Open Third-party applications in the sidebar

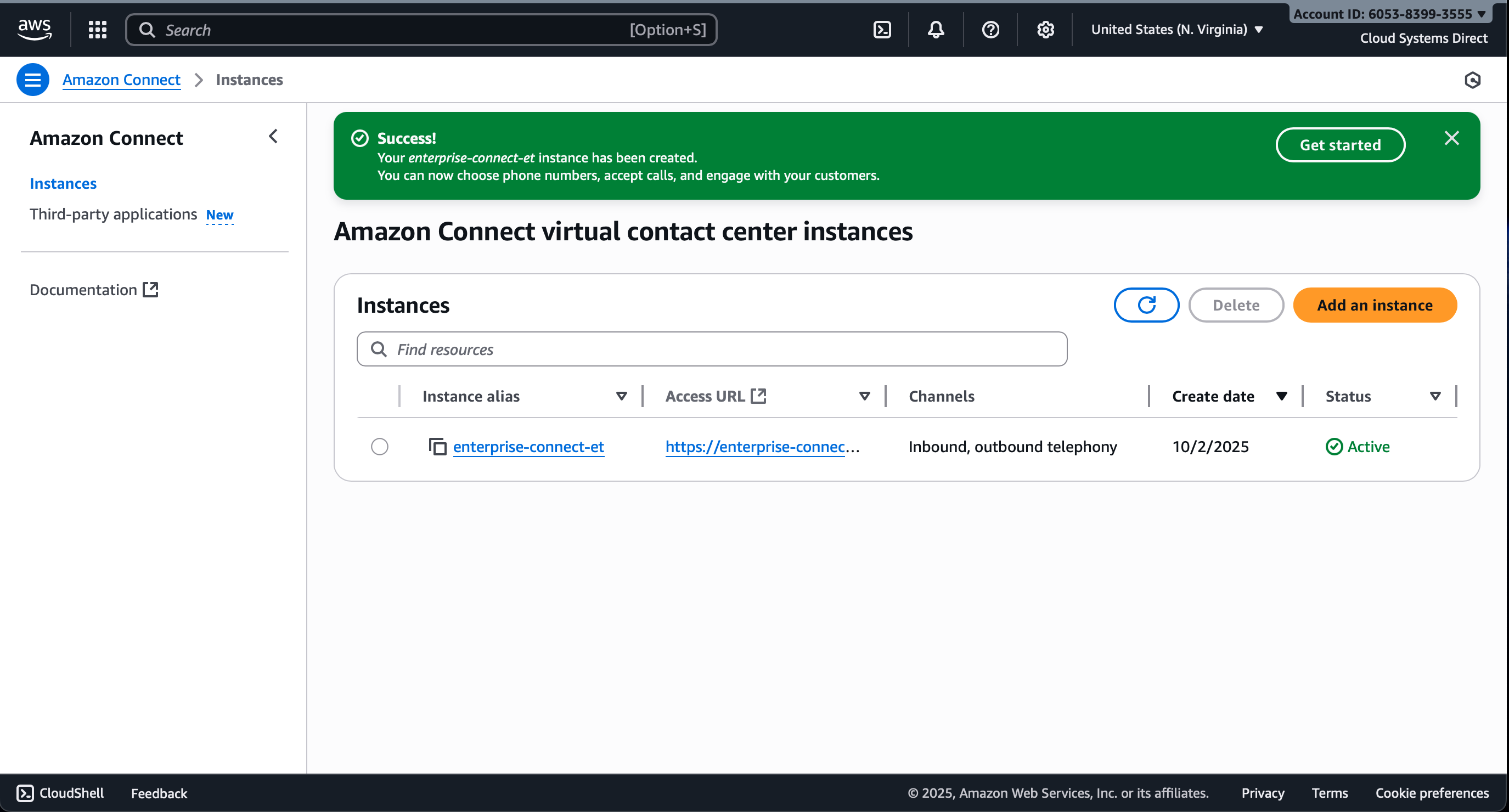[113, 215]
